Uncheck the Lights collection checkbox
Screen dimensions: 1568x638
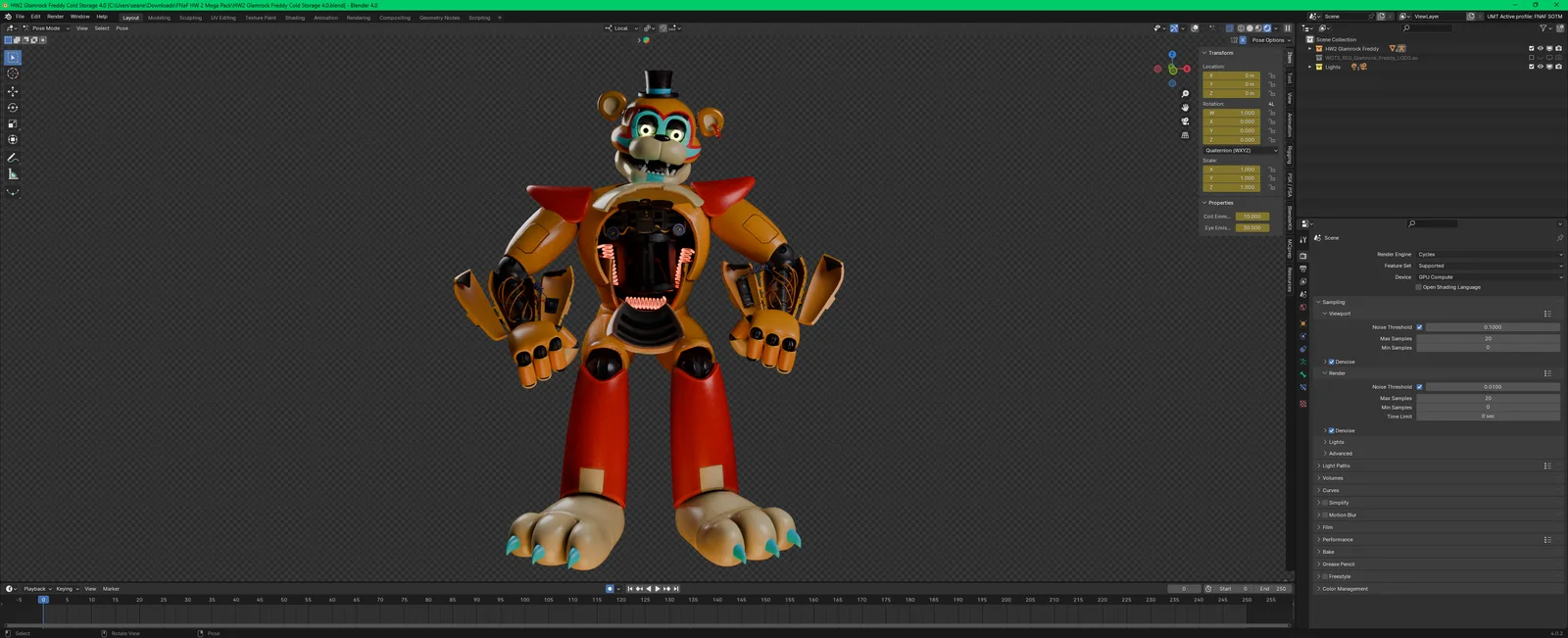[1532, 67]
